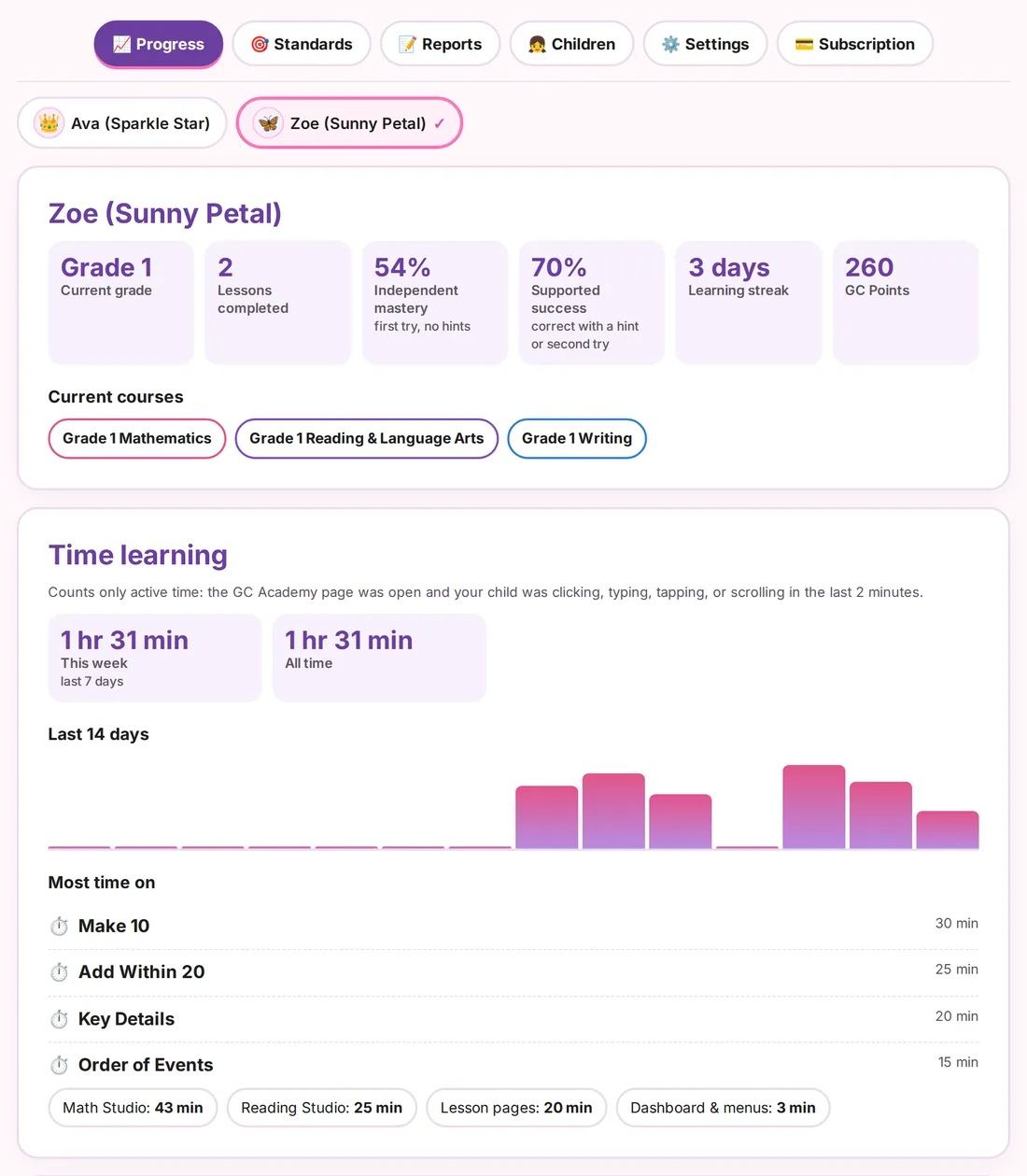Viewport: 1027px width, 1176px height.
Task: Click the 25 min value
Action: coord(957,970)
